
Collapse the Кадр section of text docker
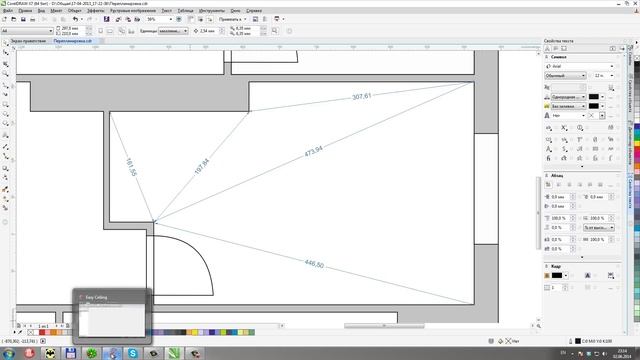pos(547,266)
